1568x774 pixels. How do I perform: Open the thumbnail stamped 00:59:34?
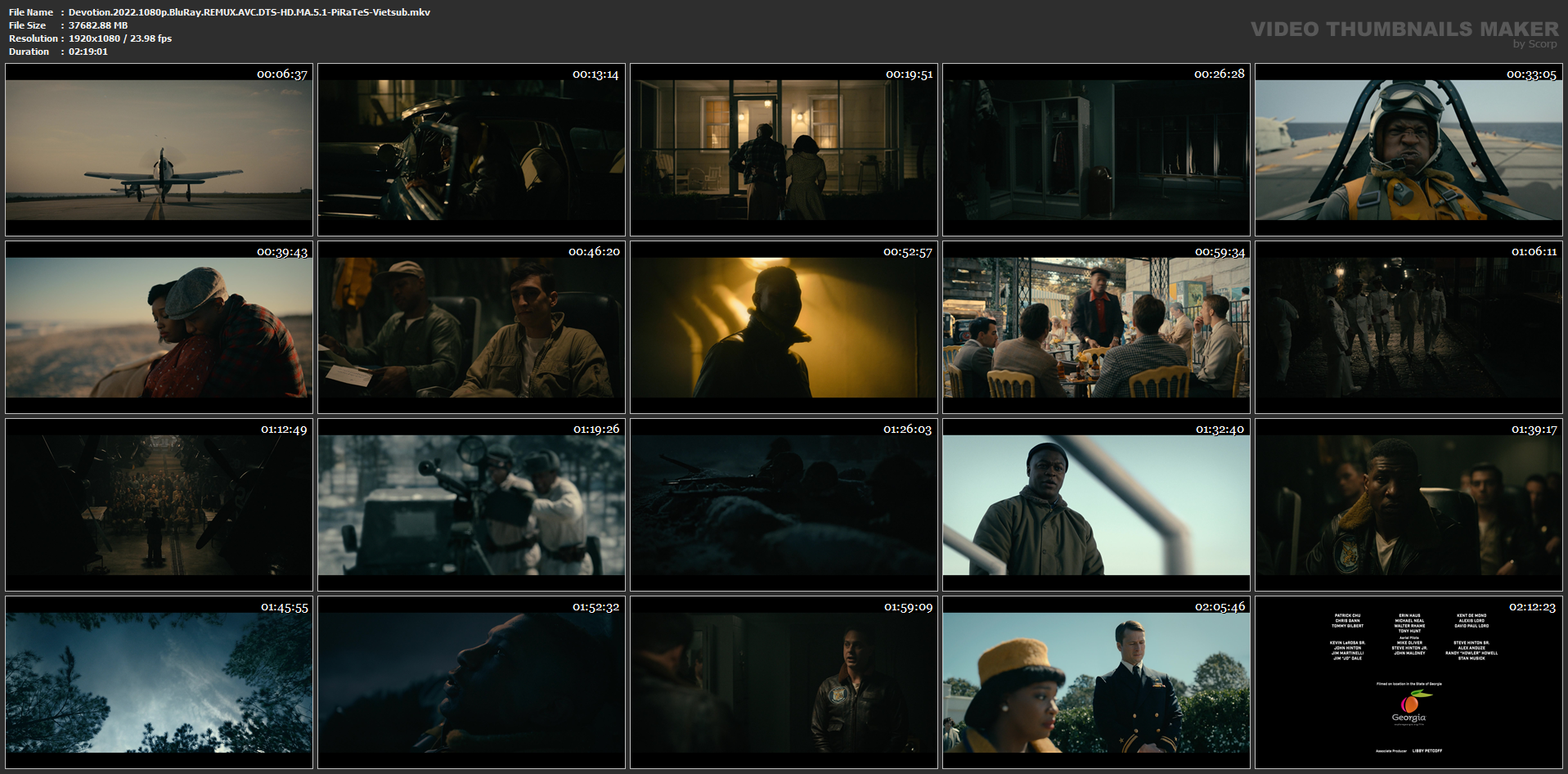pos(1096,327)
